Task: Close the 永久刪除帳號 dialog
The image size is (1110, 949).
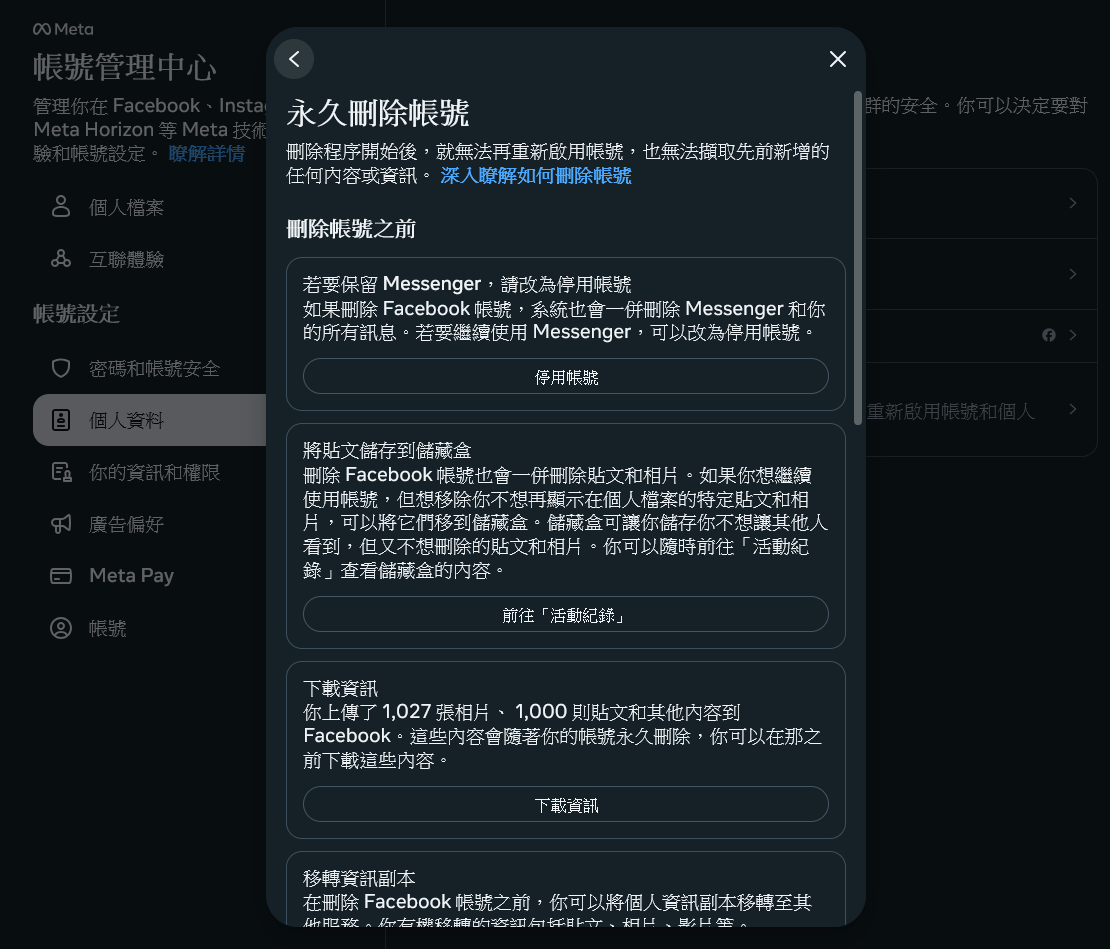Action: (x=837, y=59)
